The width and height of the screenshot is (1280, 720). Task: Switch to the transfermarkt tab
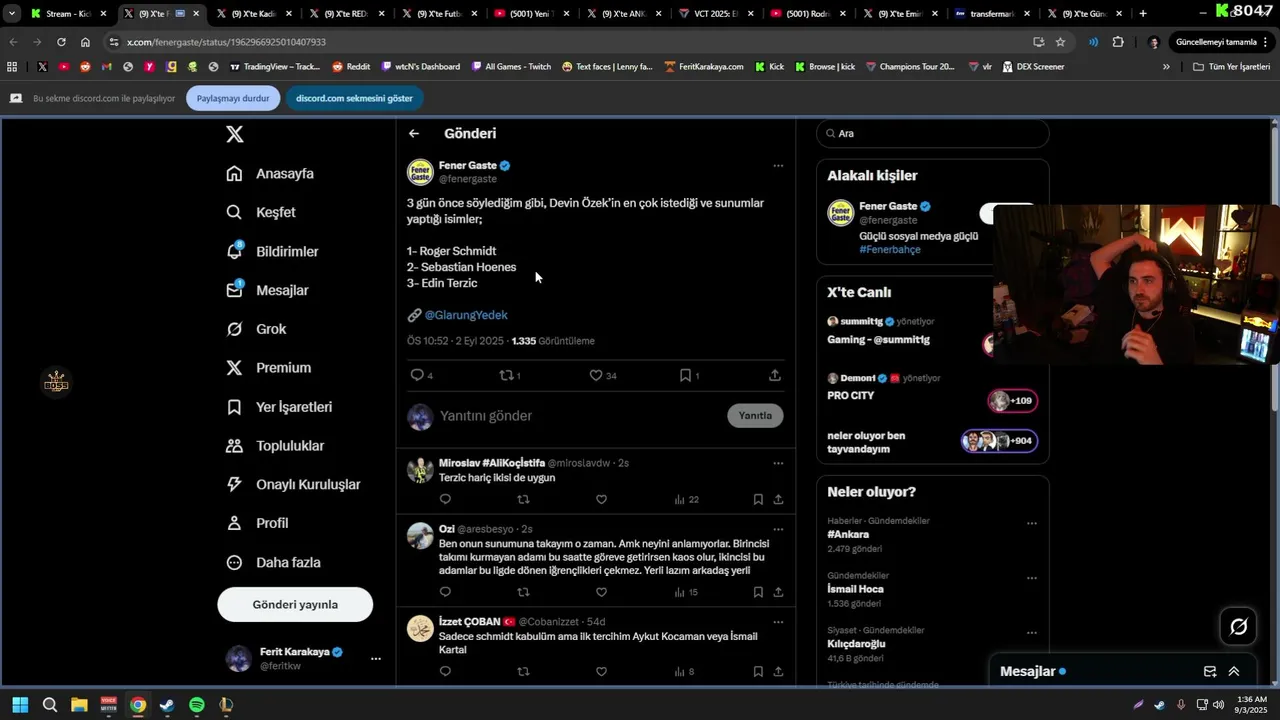point(990,14)
